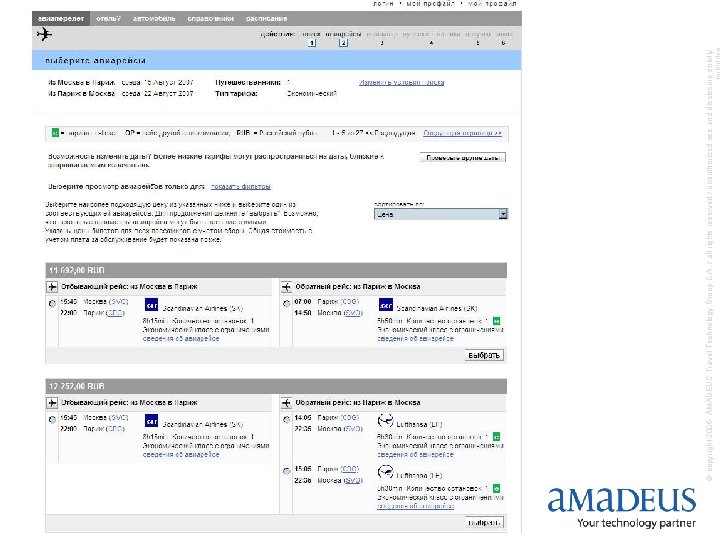720x540 pixels.
Task: Click CDG airport link on 14:05 return
Action: point(349,418)
